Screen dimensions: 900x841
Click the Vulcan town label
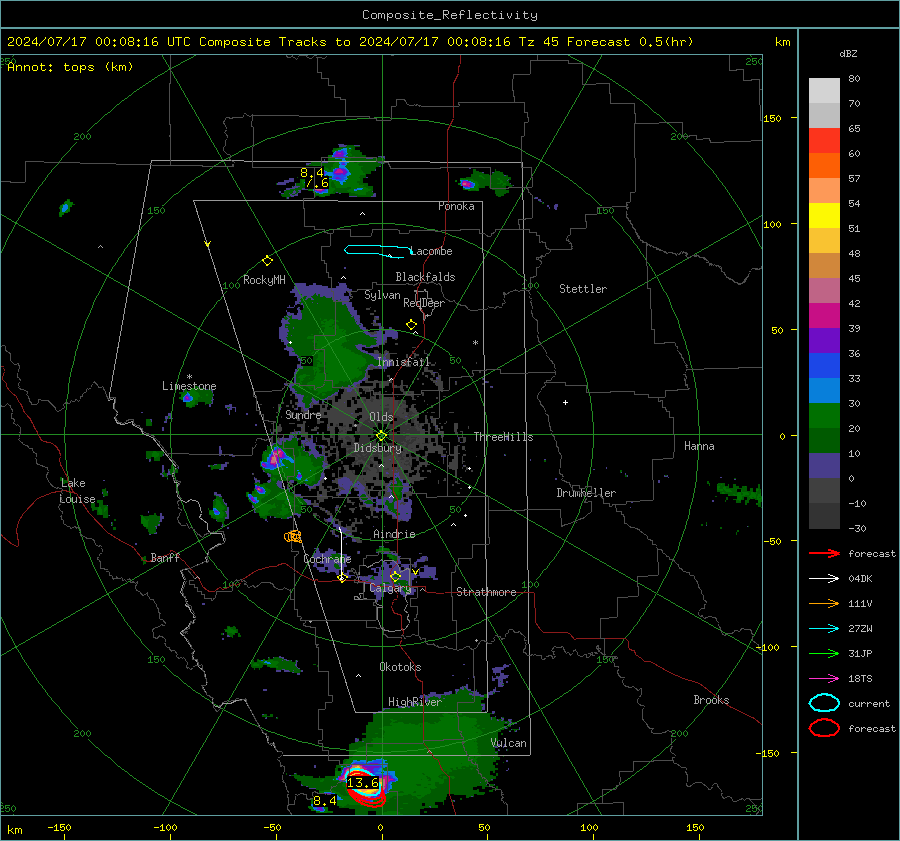[509, 743]
